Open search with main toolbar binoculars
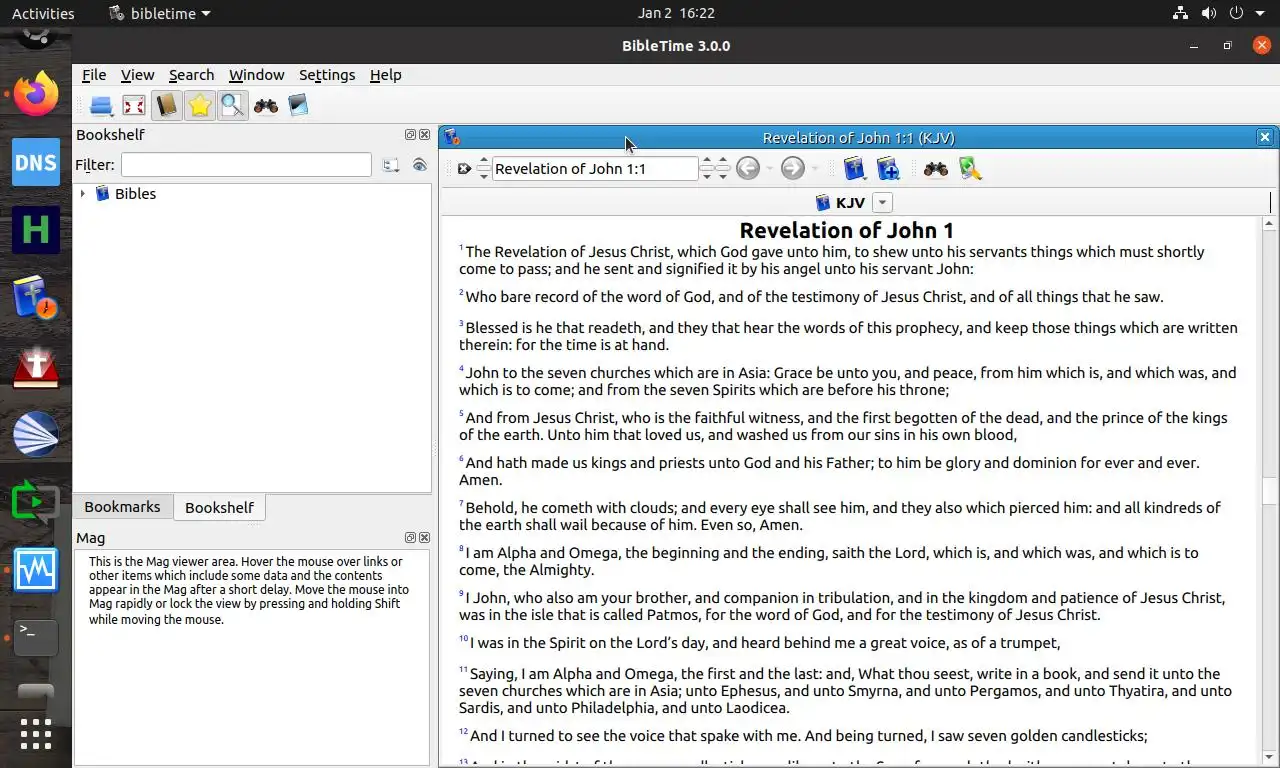 265,105
